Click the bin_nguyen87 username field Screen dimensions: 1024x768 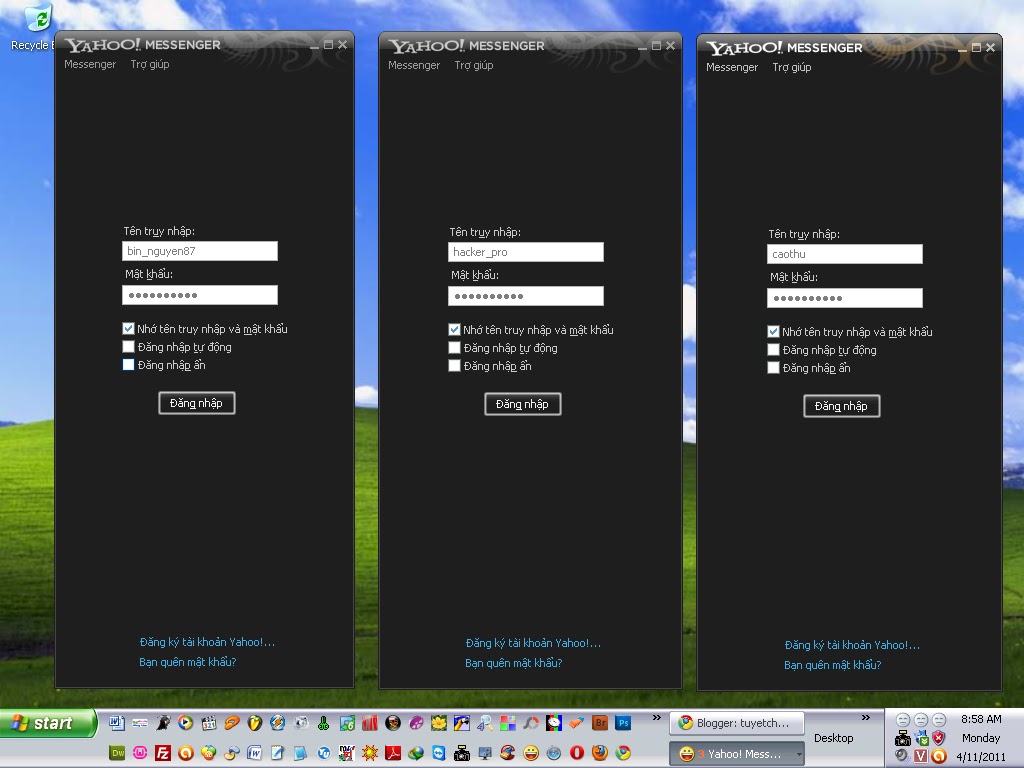[x=200, y=251]
